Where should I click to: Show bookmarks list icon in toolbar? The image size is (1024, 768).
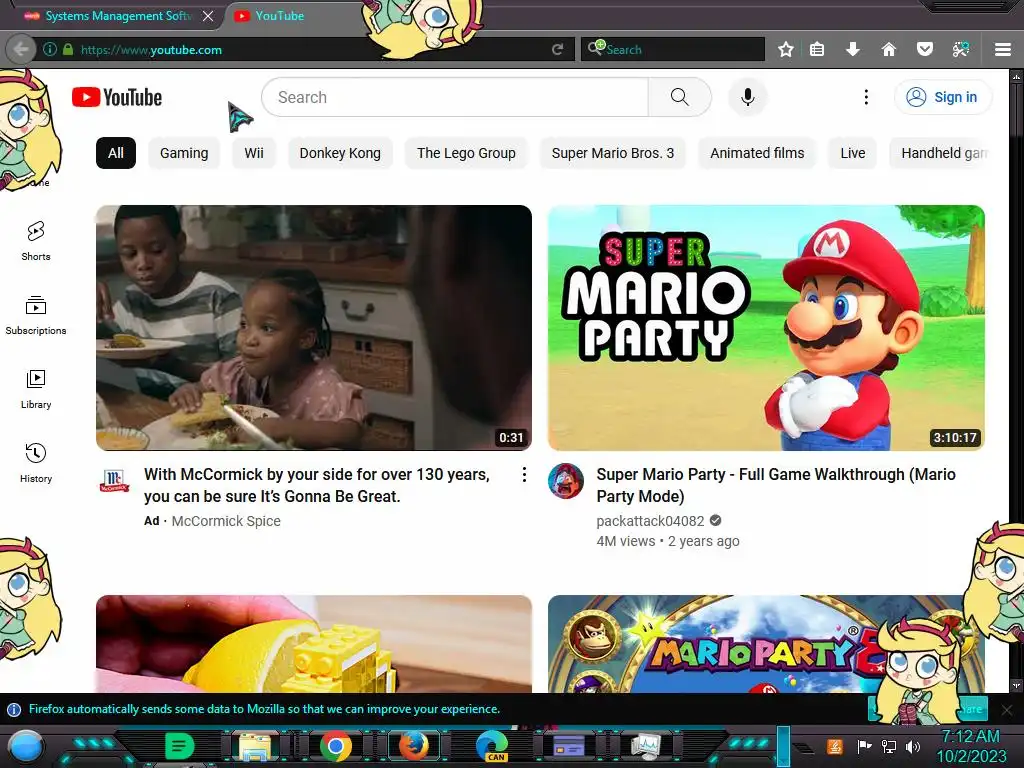click(817, 49)
